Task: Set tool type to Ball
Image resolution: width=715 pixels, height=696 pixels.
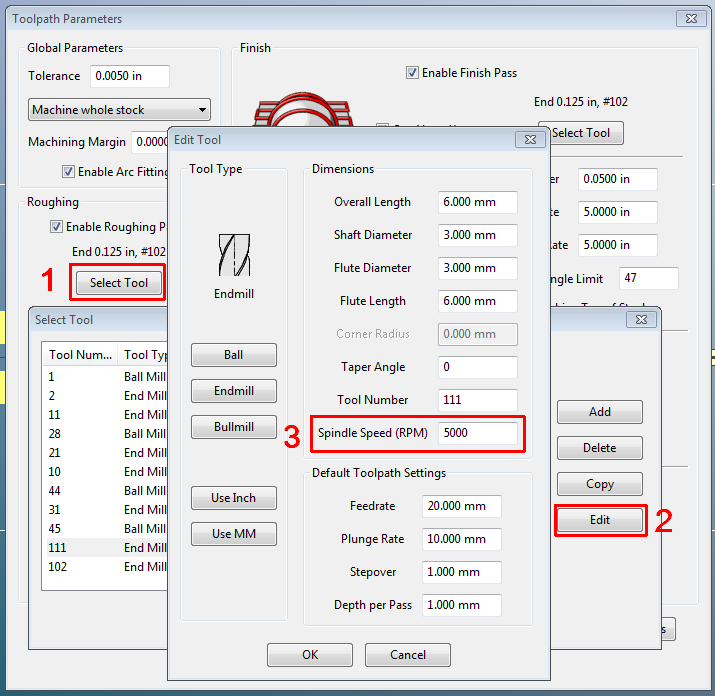Action: point(233,355)
